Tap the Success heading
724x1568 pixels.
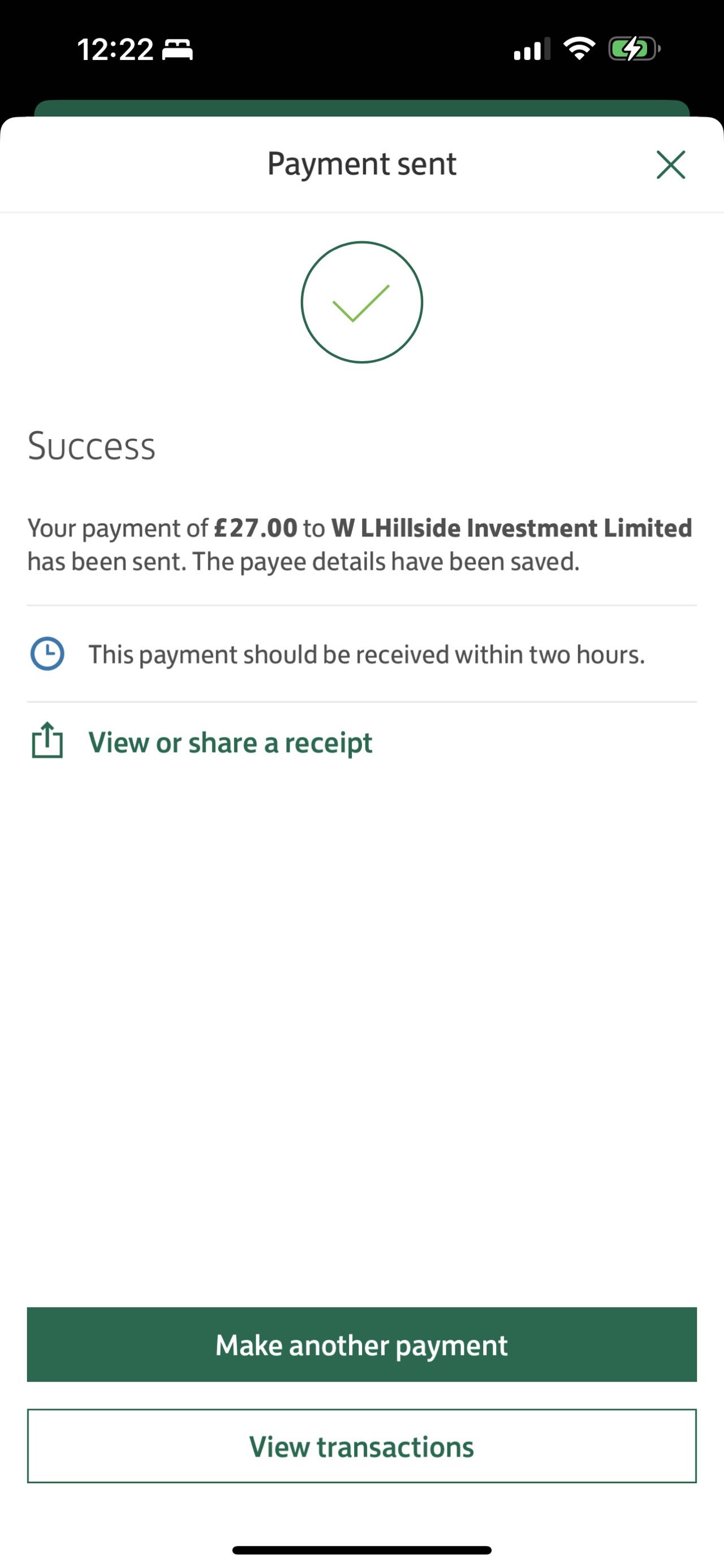pos(91,446)
